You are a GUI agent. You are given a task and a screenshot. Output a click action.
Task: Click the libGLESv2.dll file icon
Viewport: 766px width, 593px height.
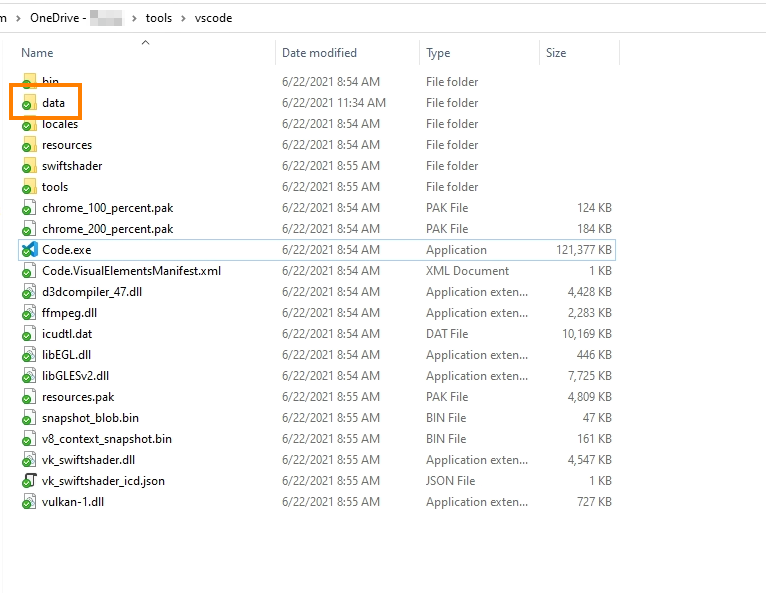[29, 376]
